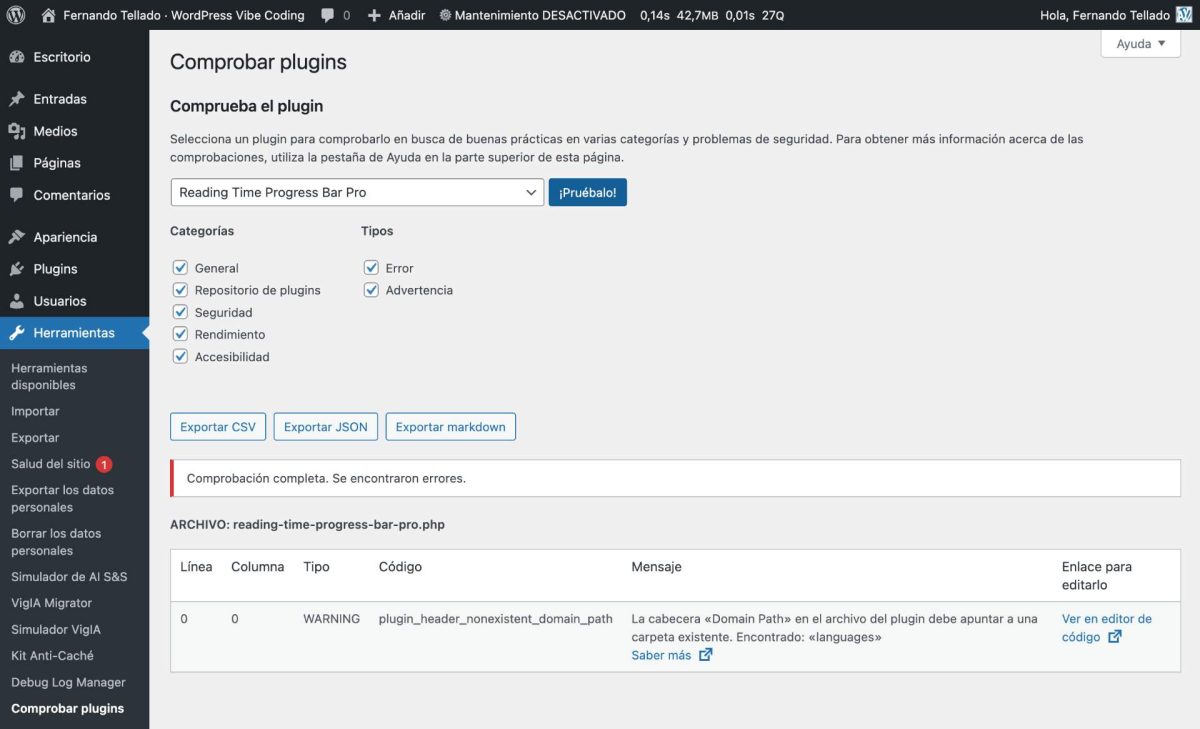1200x729 pixels.
Task: Click the WordPress logo in the admin bar
Action: pos(14,15)
